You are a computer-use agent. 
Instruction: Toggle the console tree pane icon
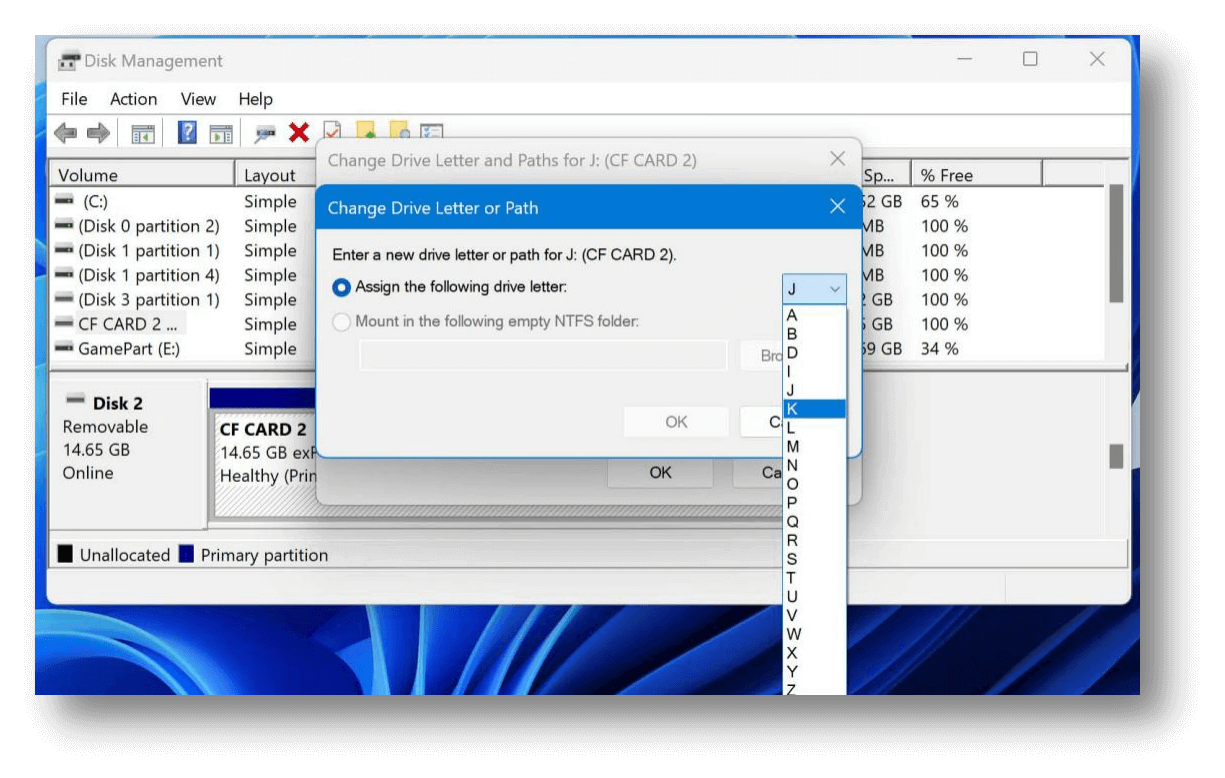tap(141, 131)
